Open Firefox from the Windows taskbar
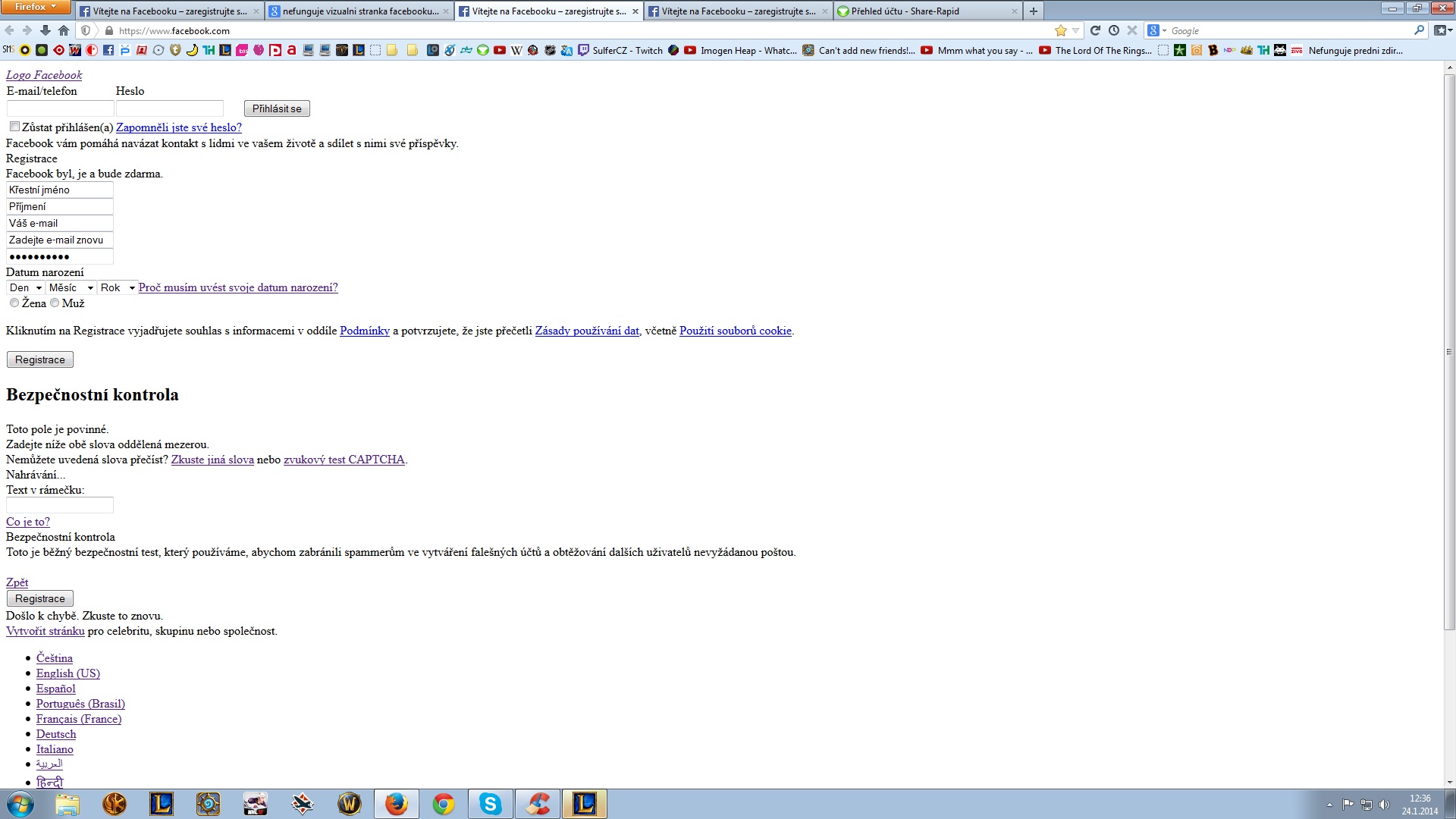Viewport: 1456px width, 819px height. click(396, 804)
